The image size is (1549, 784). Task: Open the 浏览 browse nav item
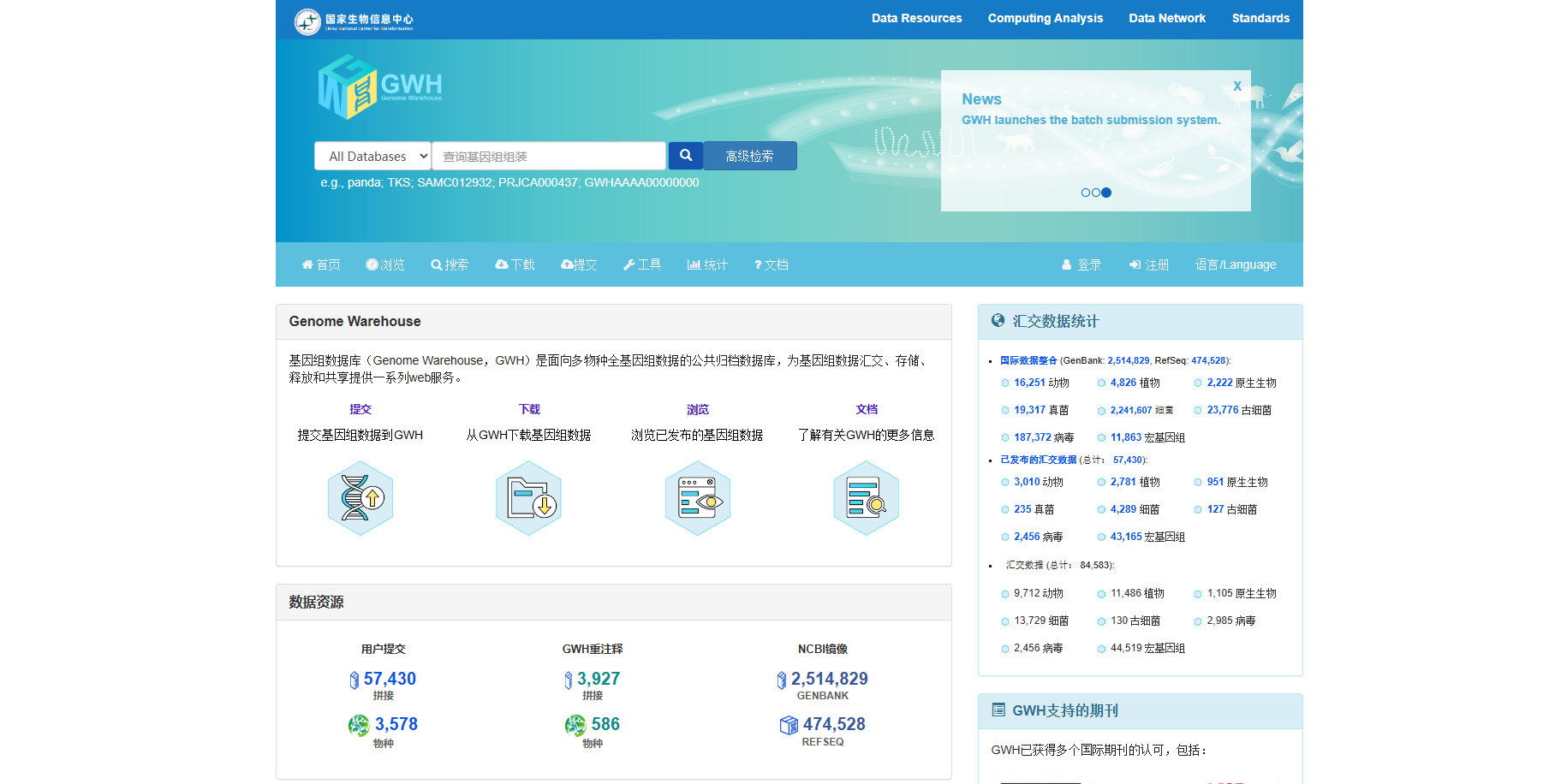tap(385, 264)
